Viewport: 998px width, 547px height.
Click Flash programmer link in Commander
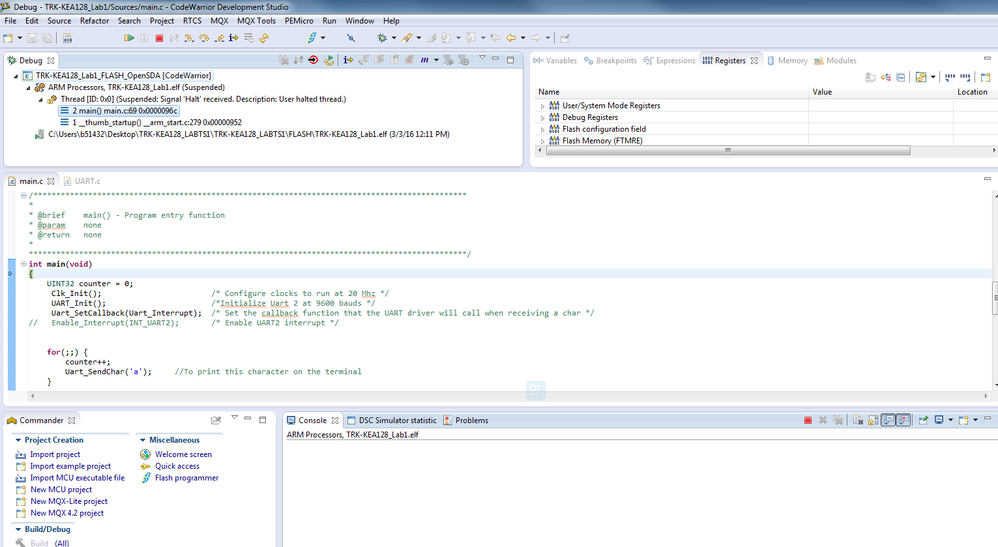pos(186,478)
